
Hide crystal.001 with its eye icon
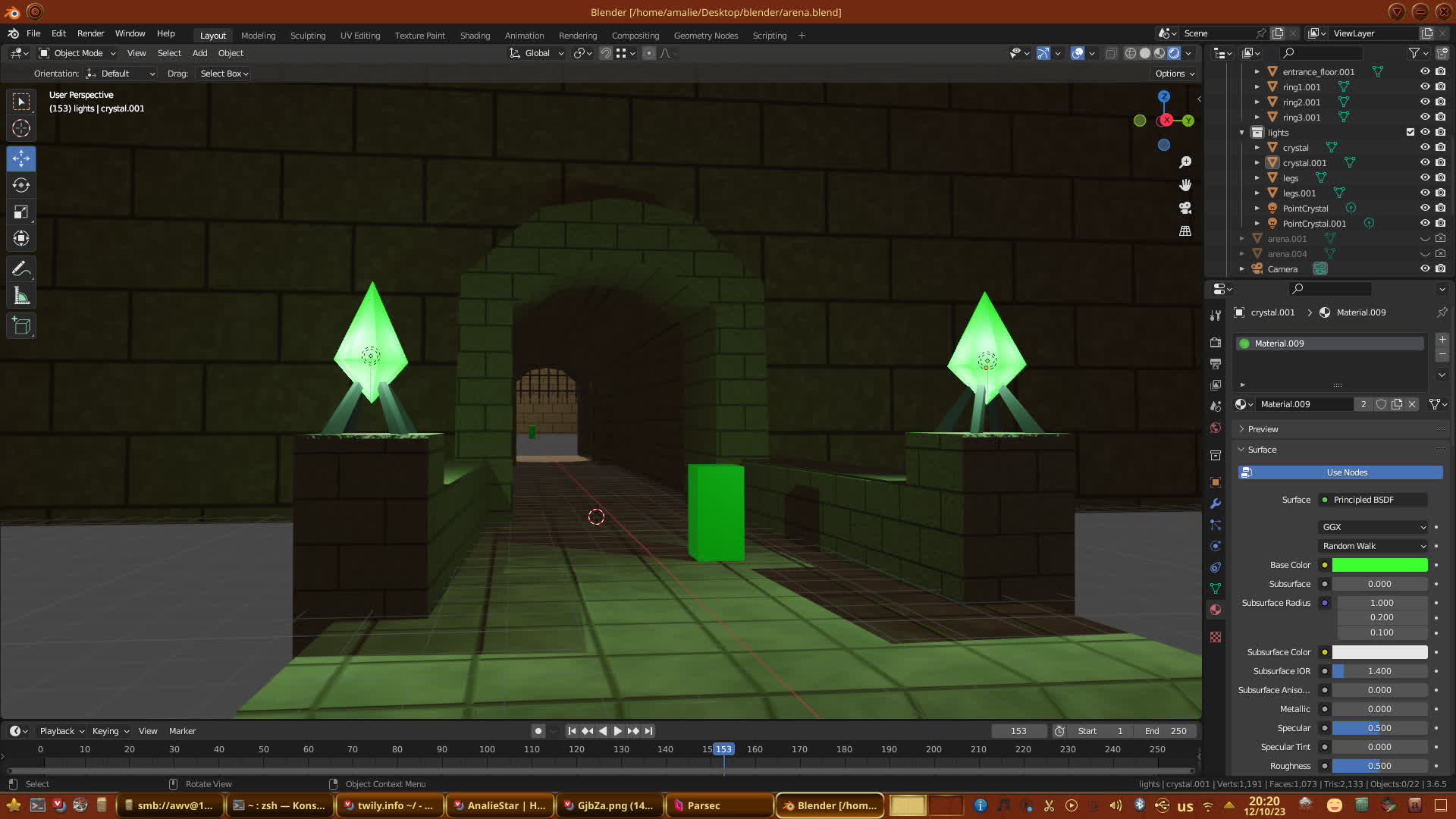(x=1425, y=162)
